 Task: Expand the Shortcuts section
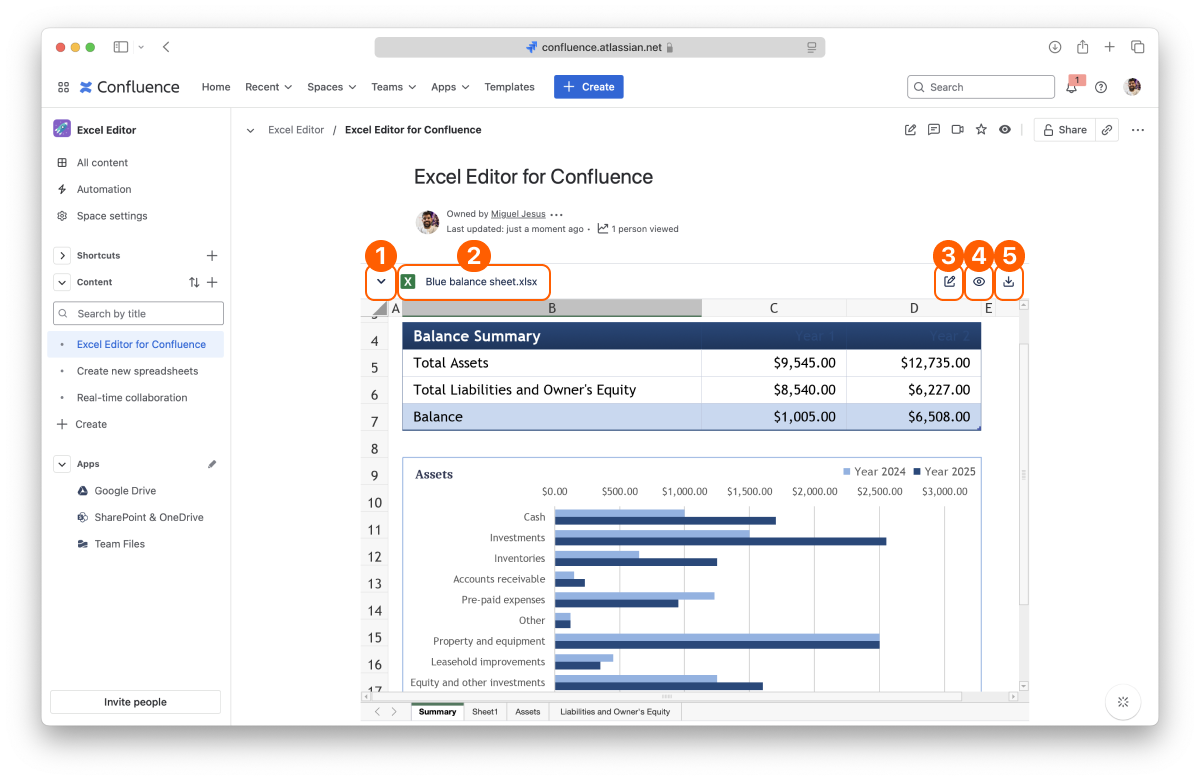pyautogui.click(x=62, y=256)
